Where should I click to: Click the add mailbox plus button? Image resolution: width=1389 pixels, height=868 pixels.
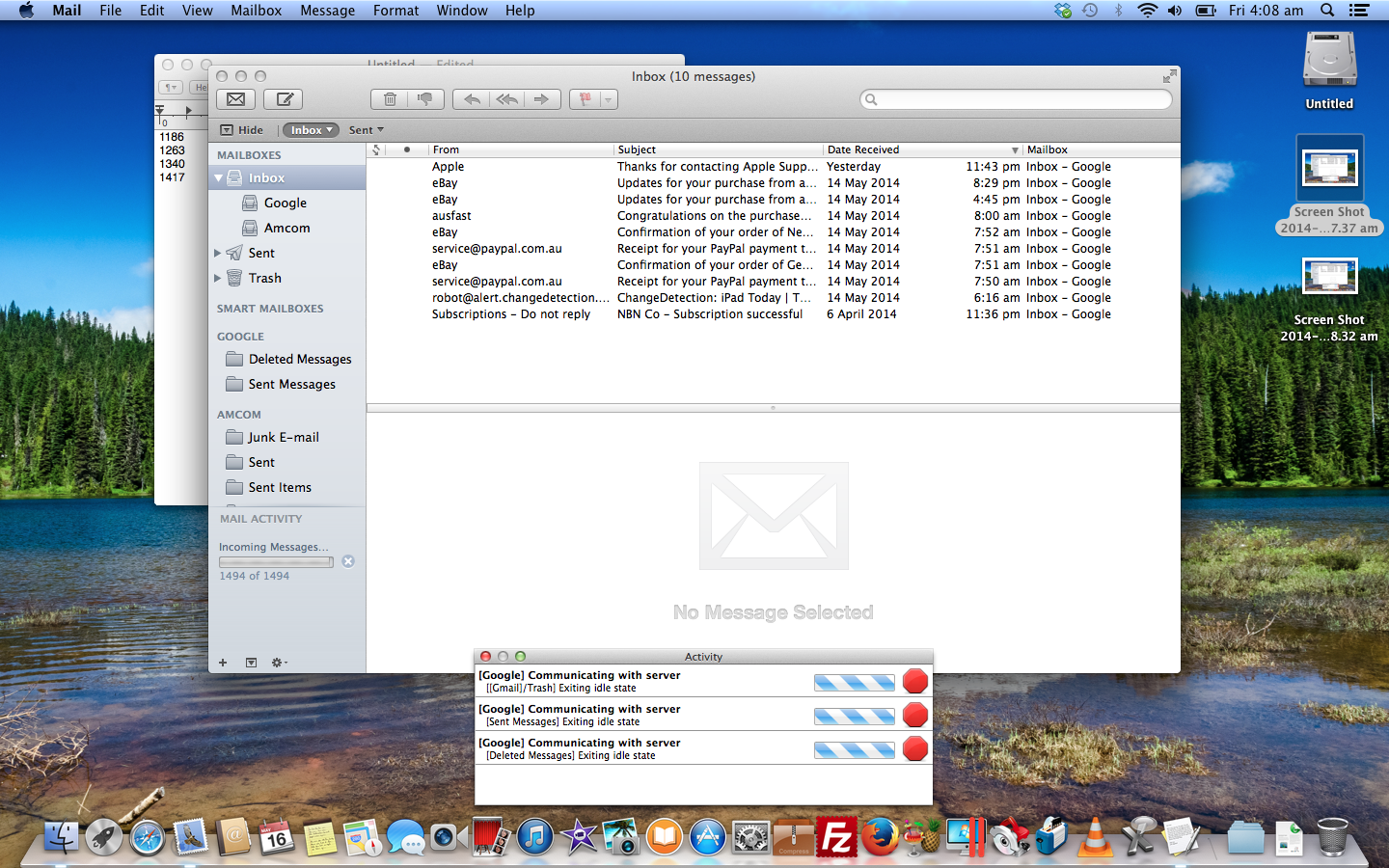pos(223,663)
